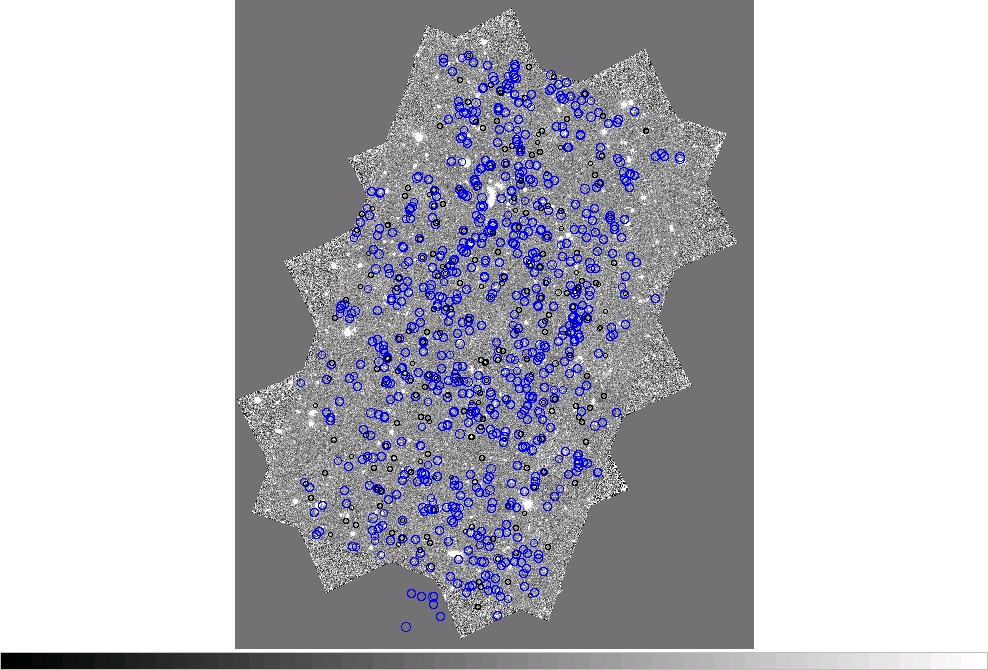Click the topmost point of the star-shaped mosaic
Viewport: 988px width, 670px height.
click(x=511, y=11)
